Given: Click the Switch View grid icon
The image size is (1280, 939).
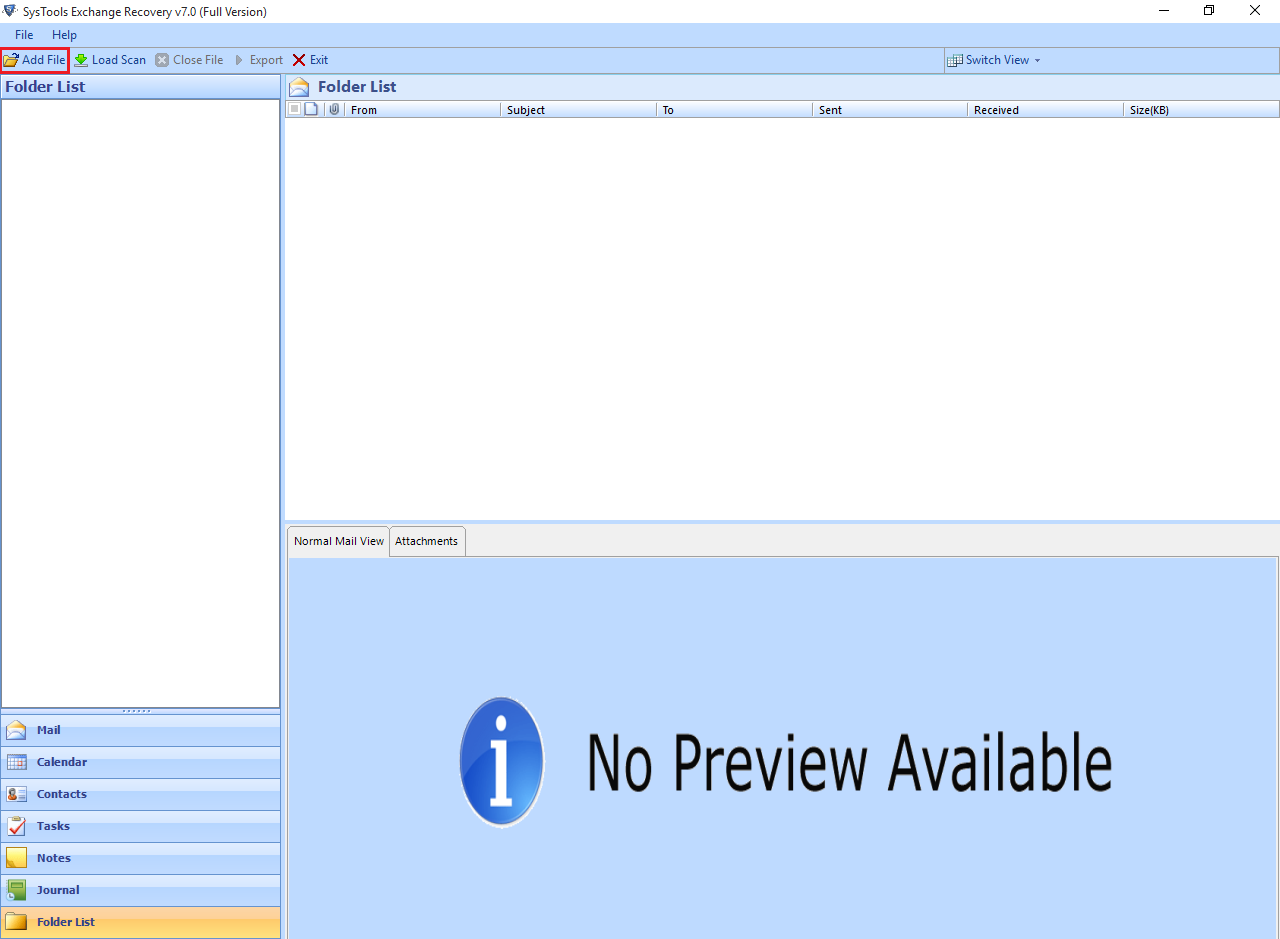Looking at the screenshot, I should (x=955, y=60).
